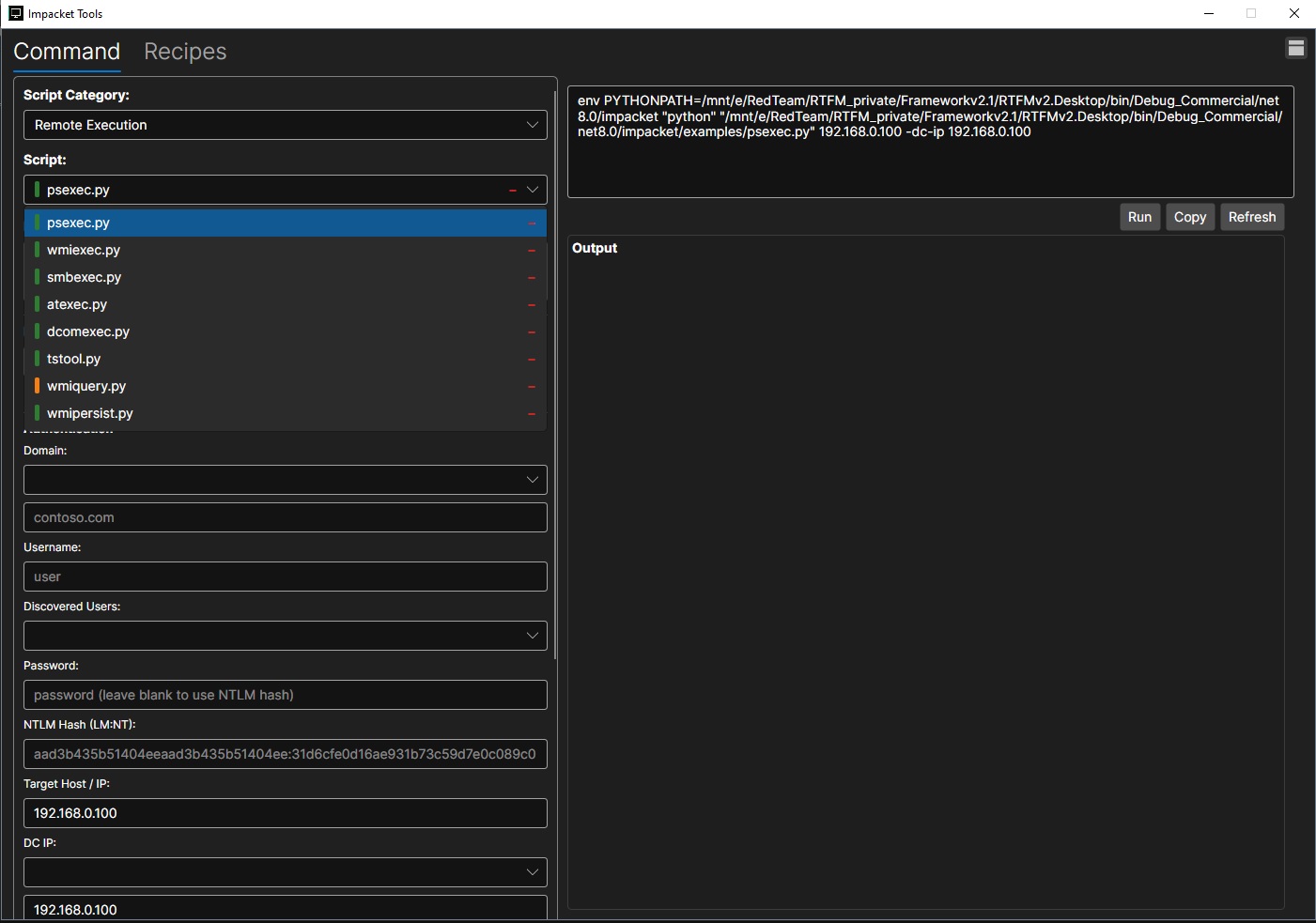Expand the Discovered Users dropdown
Screen dimensions: 1316x923
tap(286, 636)
